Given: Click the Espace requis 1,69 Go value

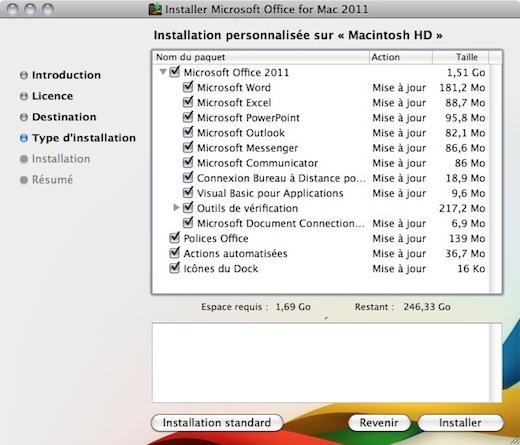Looking at the screenshot, I should pos(293,307).
